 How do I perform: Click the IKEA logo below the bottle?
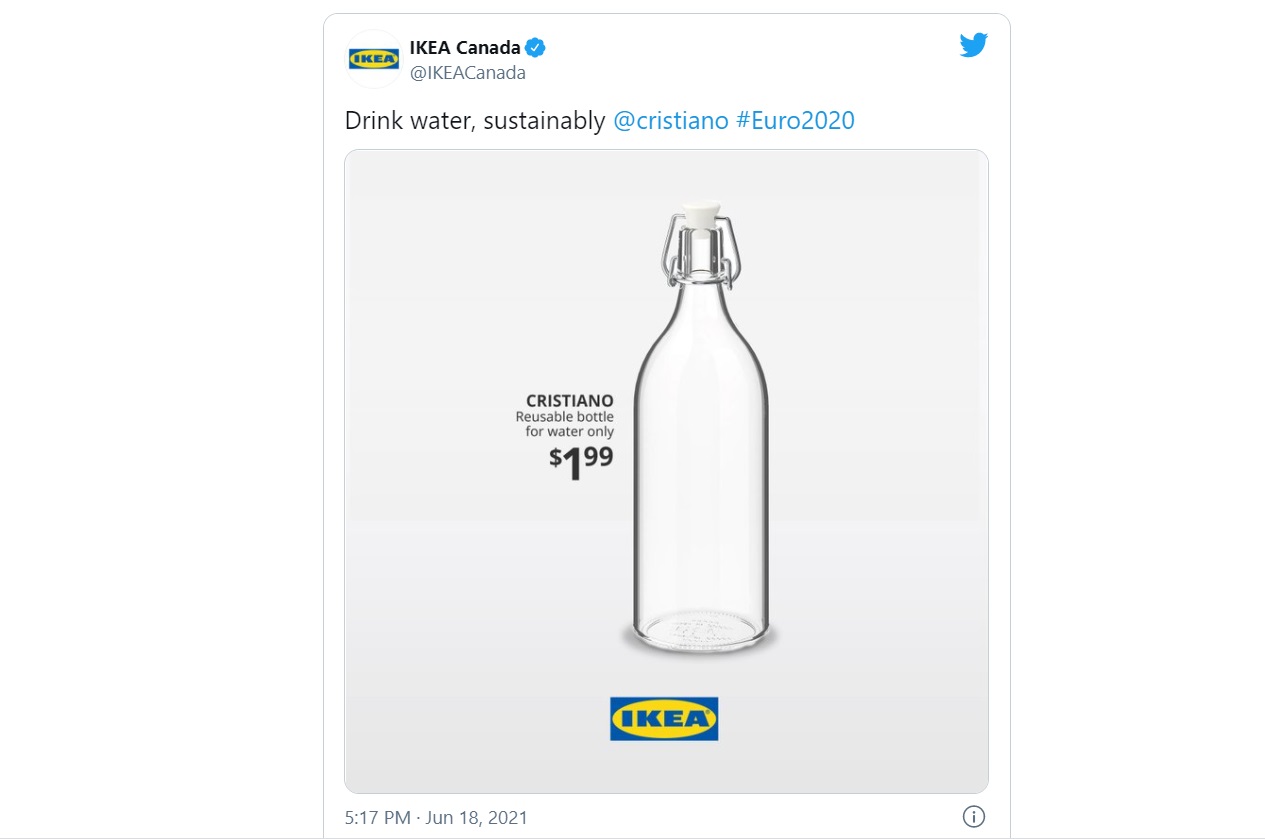point(664,718)
